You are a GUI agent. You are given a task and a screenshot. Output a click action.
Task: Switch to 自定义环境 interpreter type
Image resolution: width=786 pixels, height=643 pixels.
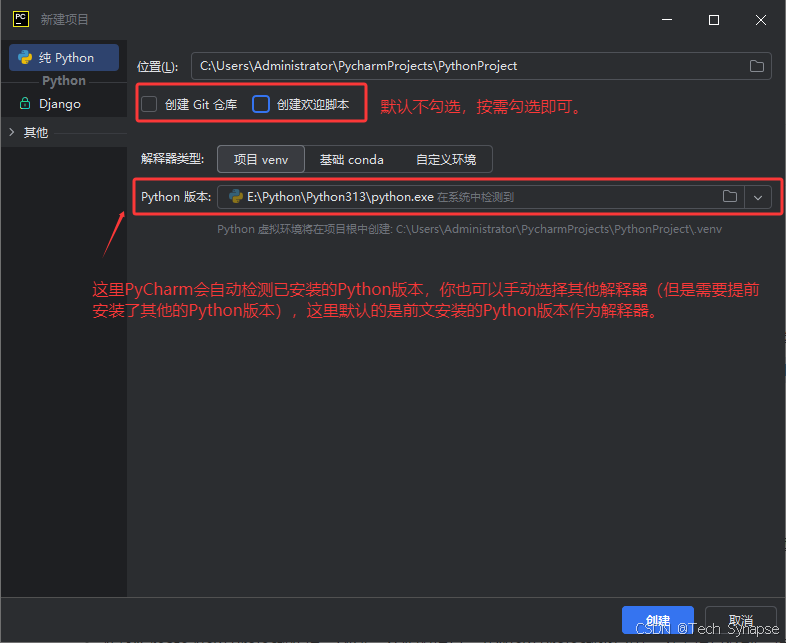[x=446, y=159]
